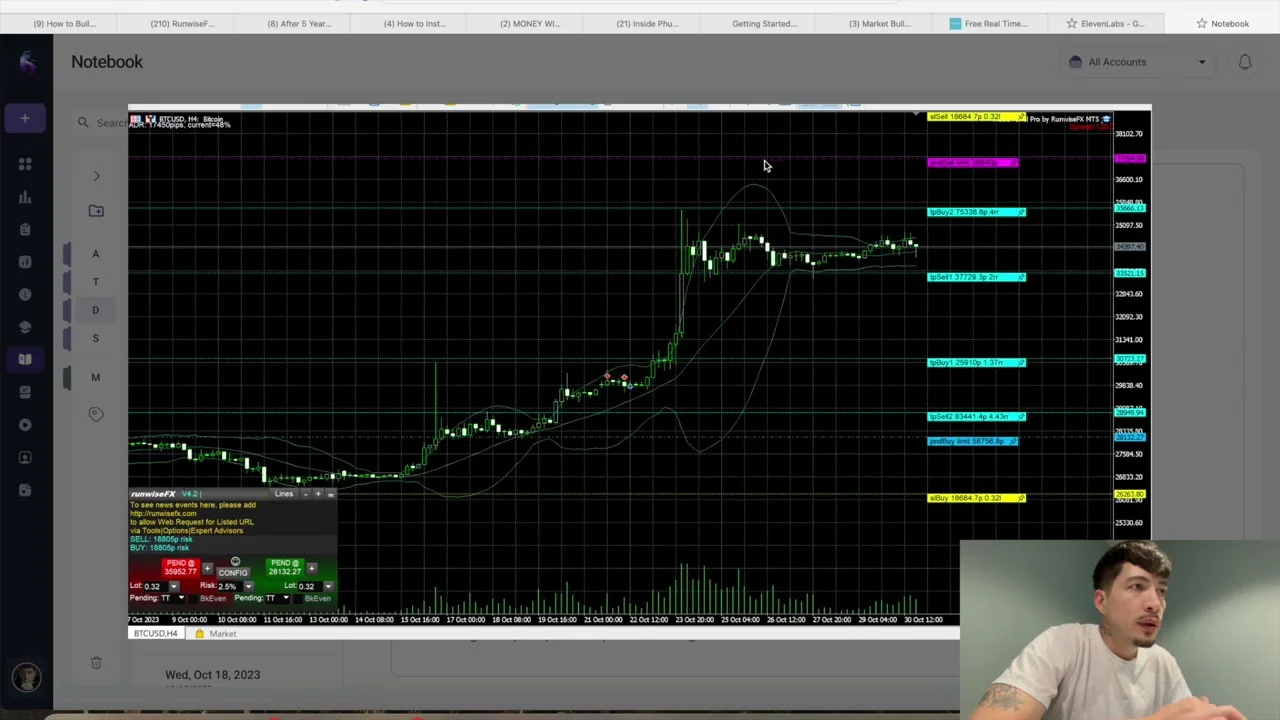Viewport: 1280px width, 720px height.
Task: Click the green PEND @ 28132.27 buy button
Action: click(x=284, y=568)
